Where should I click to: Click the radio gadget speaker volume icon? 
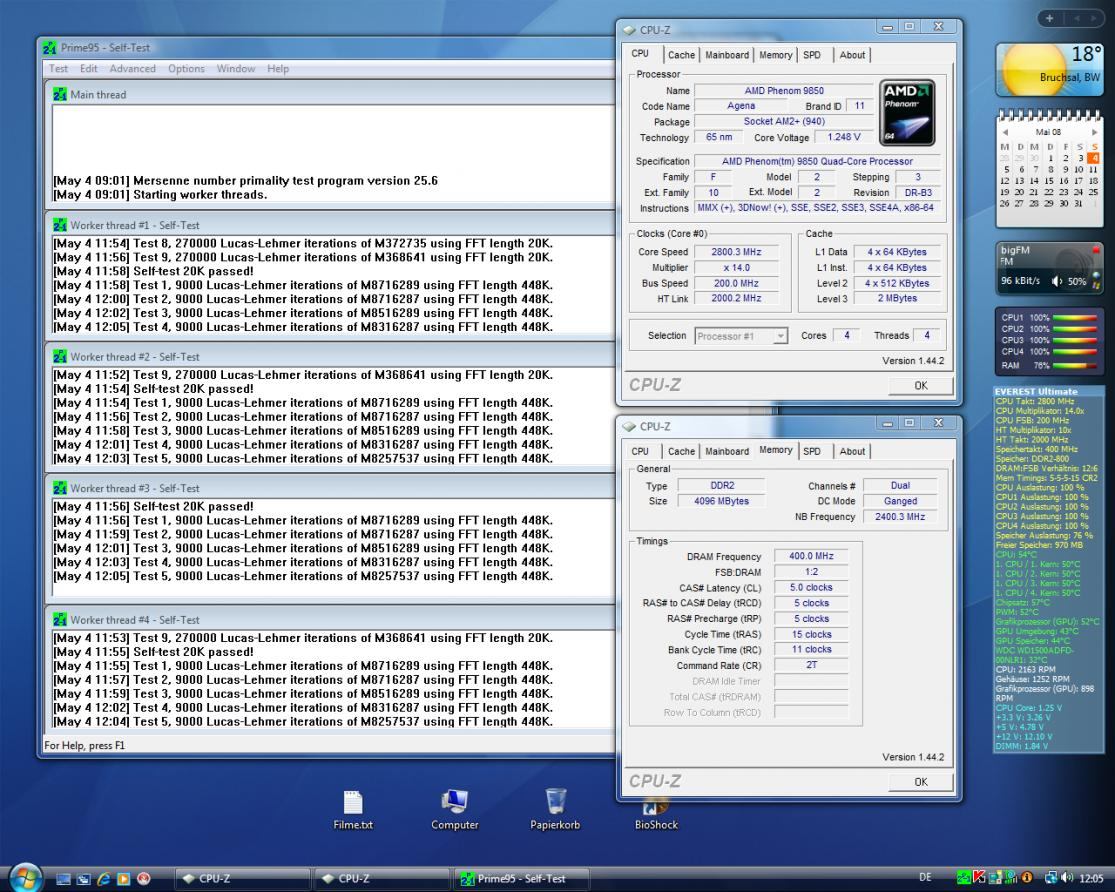1057,281
